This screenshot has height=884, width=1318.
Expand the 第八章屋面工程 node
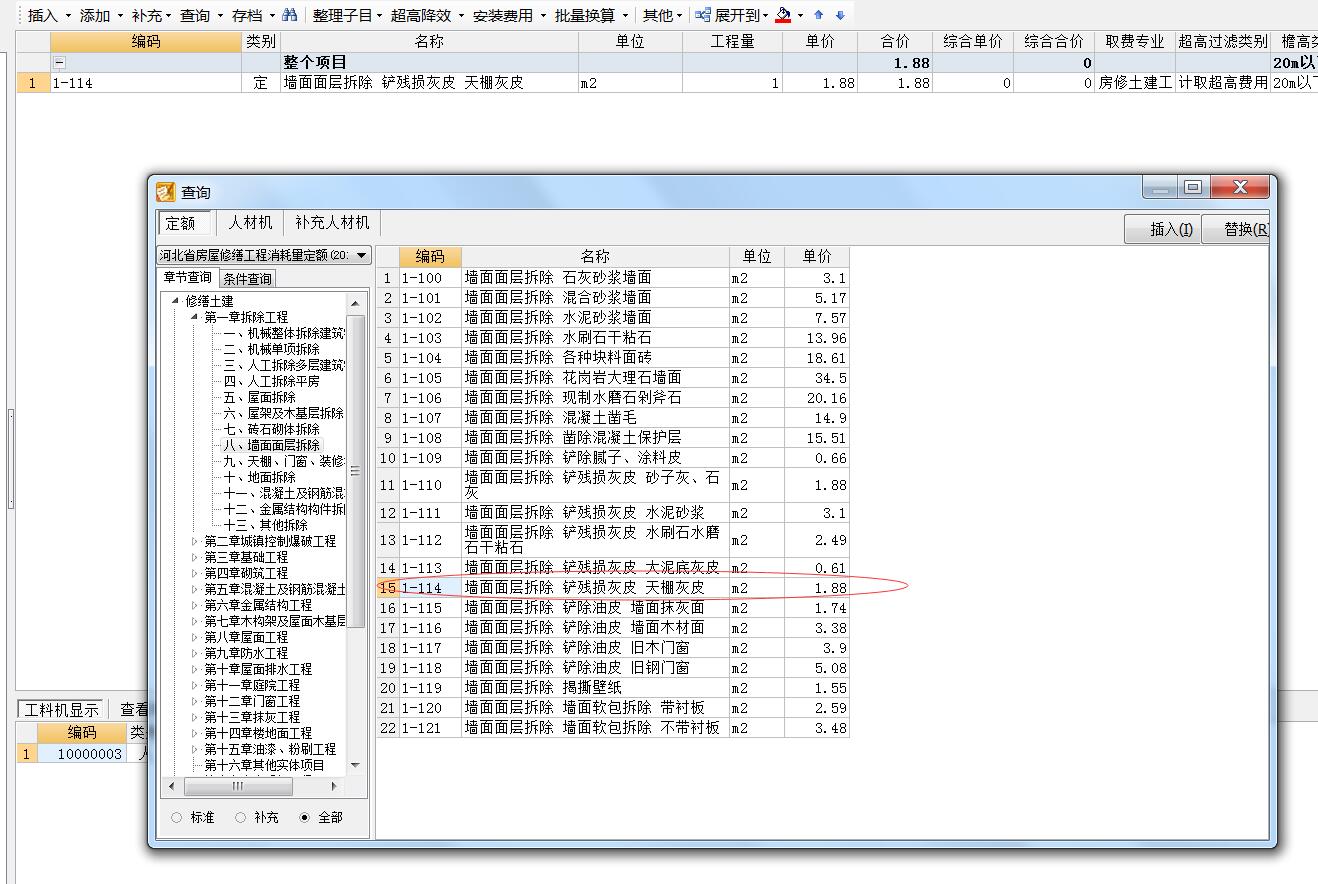195,637
